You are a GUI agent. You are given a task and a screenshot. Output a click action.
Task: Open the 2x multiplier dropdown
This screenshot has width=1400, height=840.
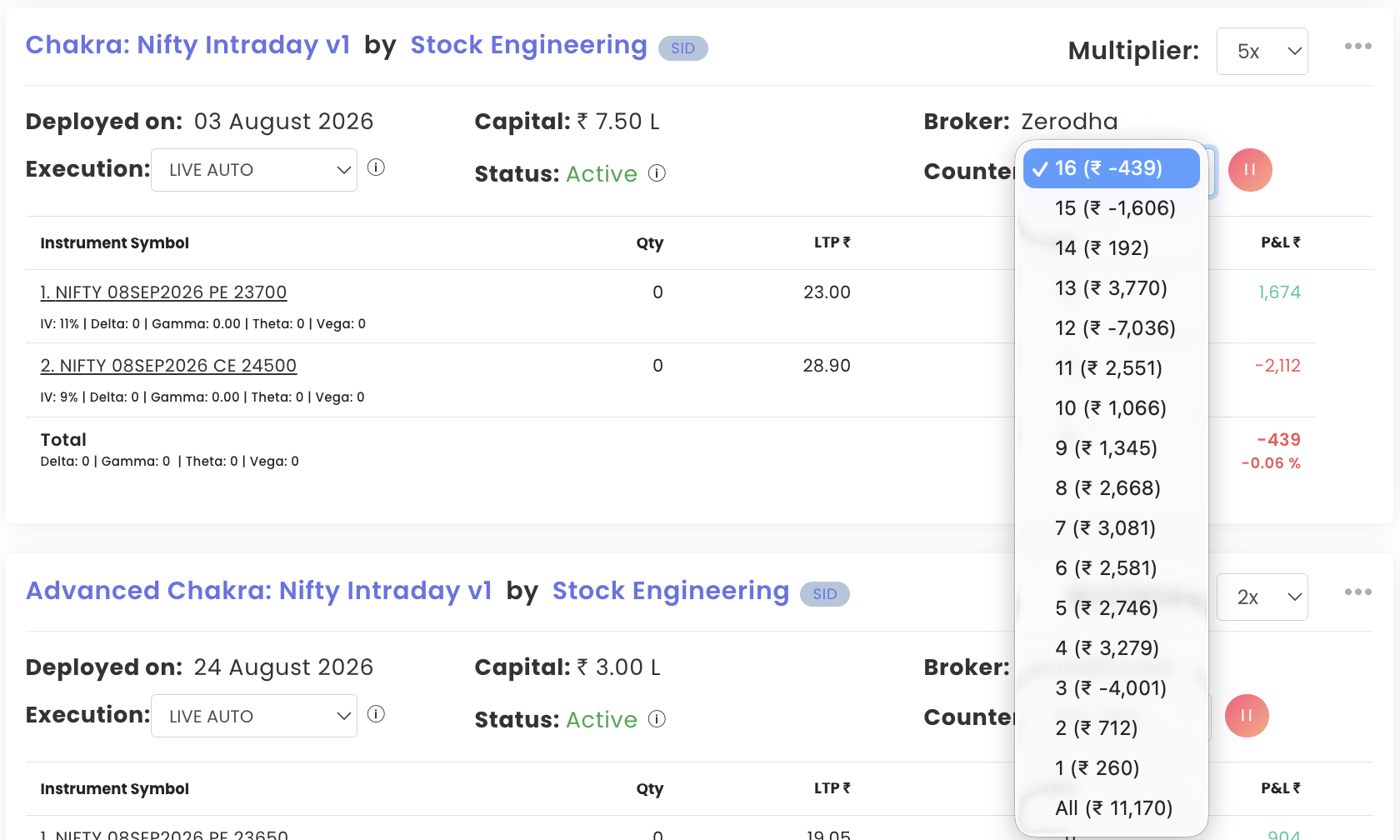point(1262,597)
